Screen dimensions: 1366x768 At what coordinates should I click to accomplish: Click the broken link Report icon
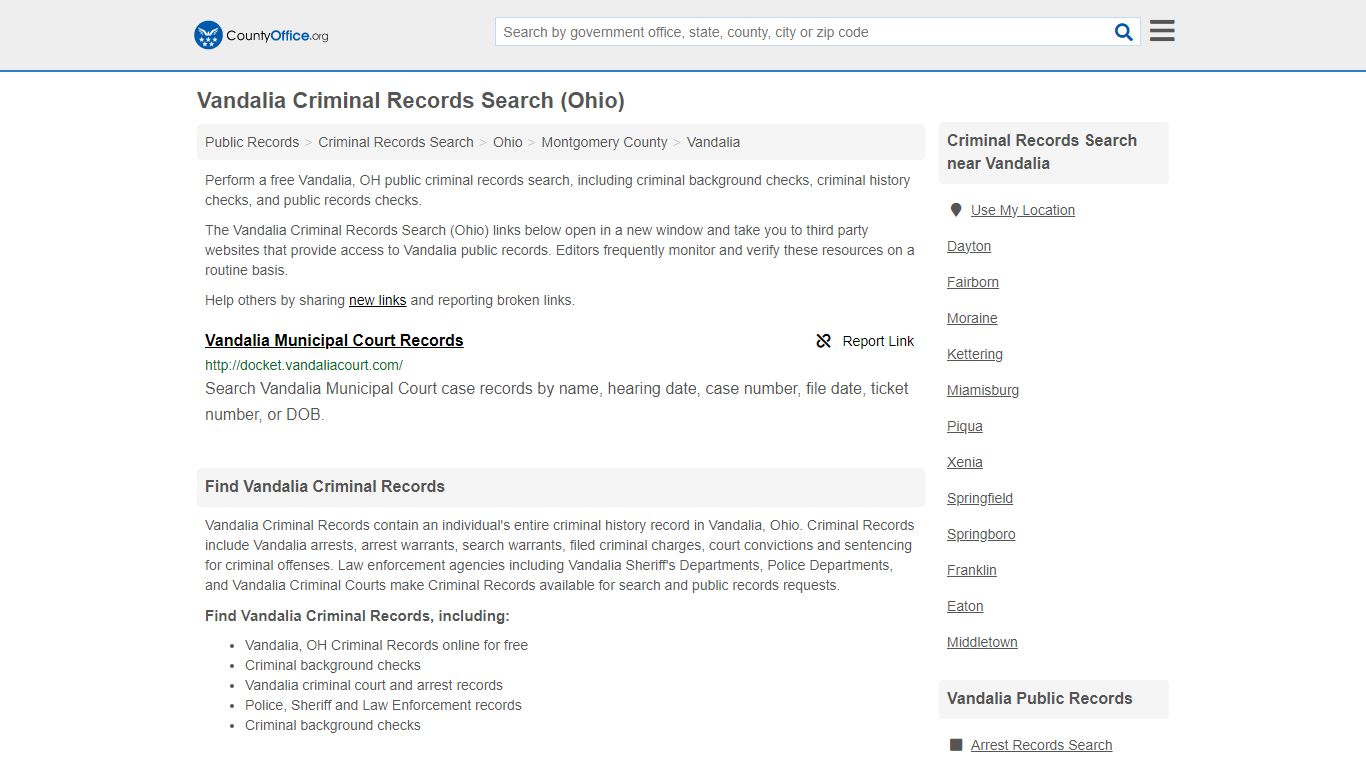click(x=824, y=341)
